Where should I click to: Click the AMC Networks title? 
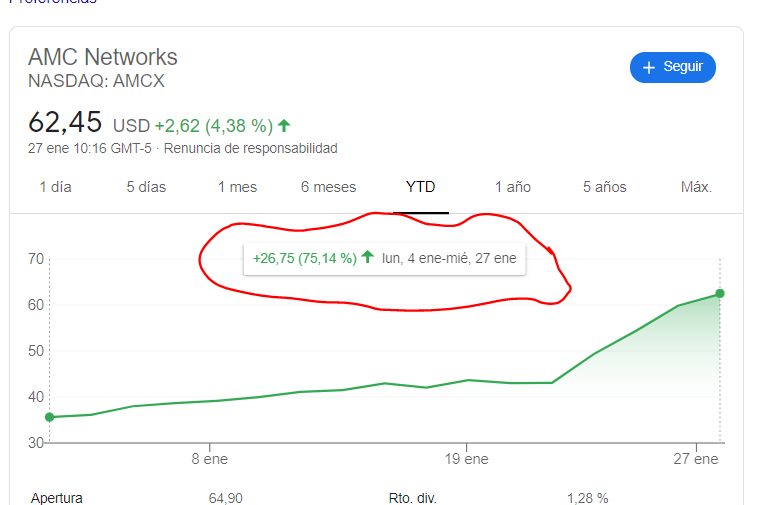click(x=103, y=57)
